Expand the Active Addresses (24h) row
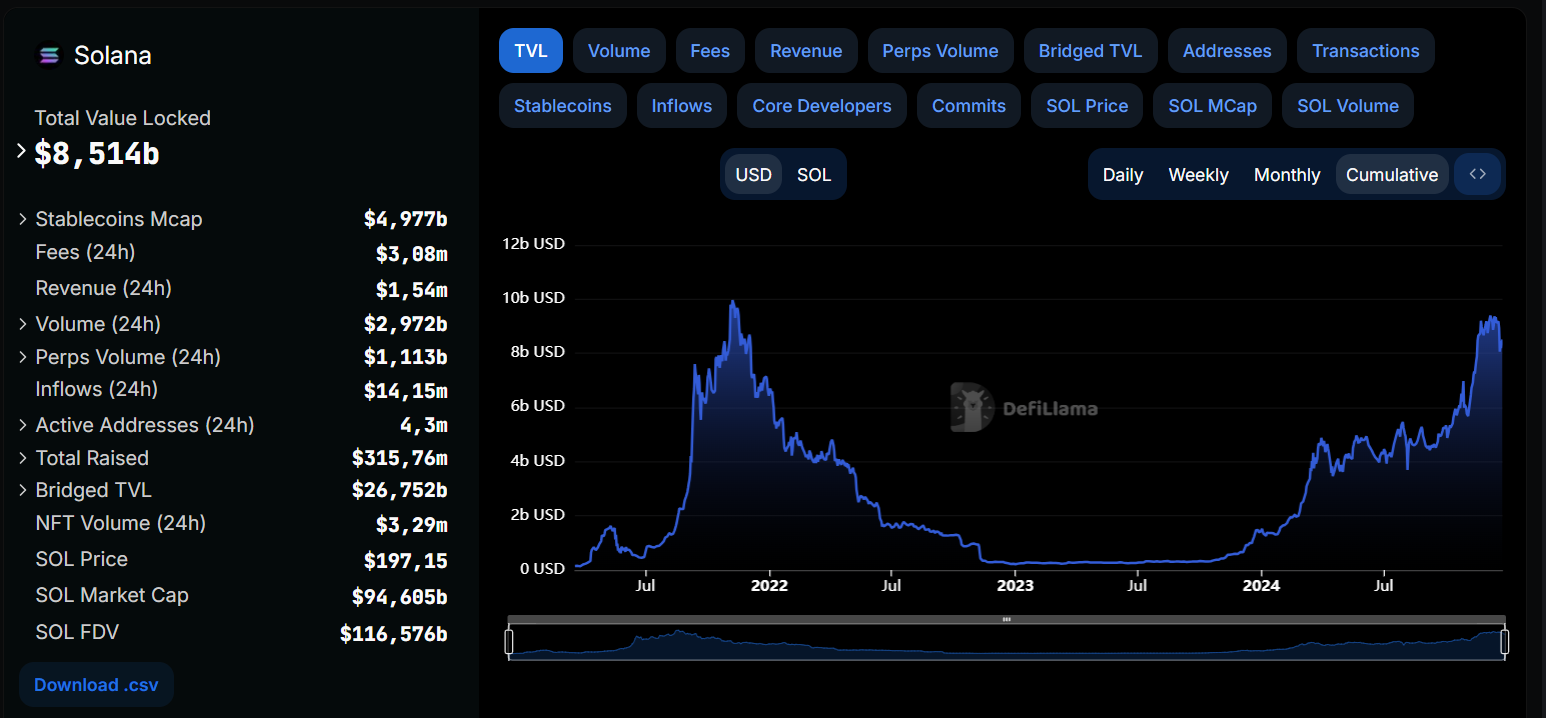 tap(23, 425)
